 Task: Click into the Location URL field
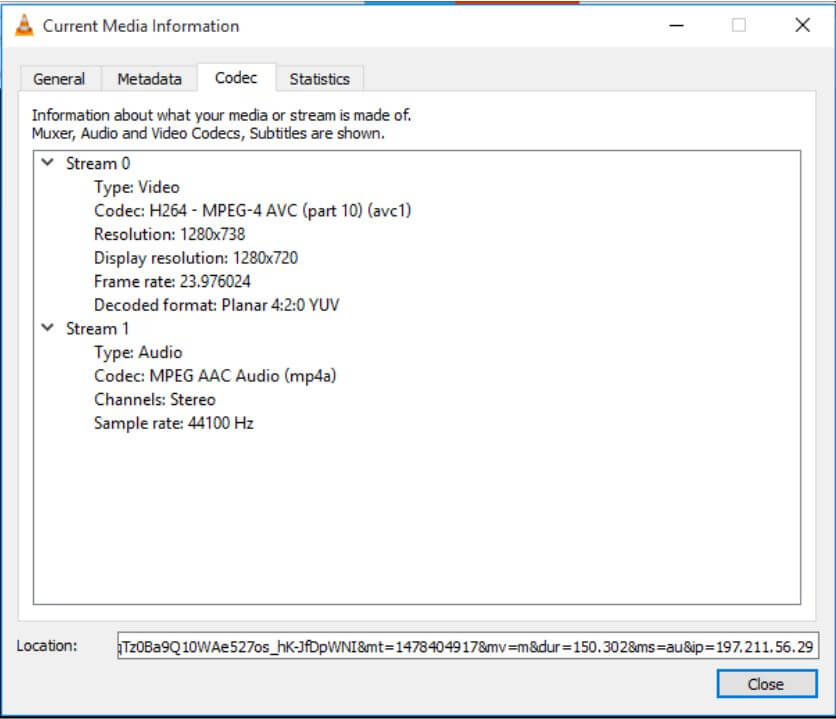pyautogui.click(x=468, y=647)
